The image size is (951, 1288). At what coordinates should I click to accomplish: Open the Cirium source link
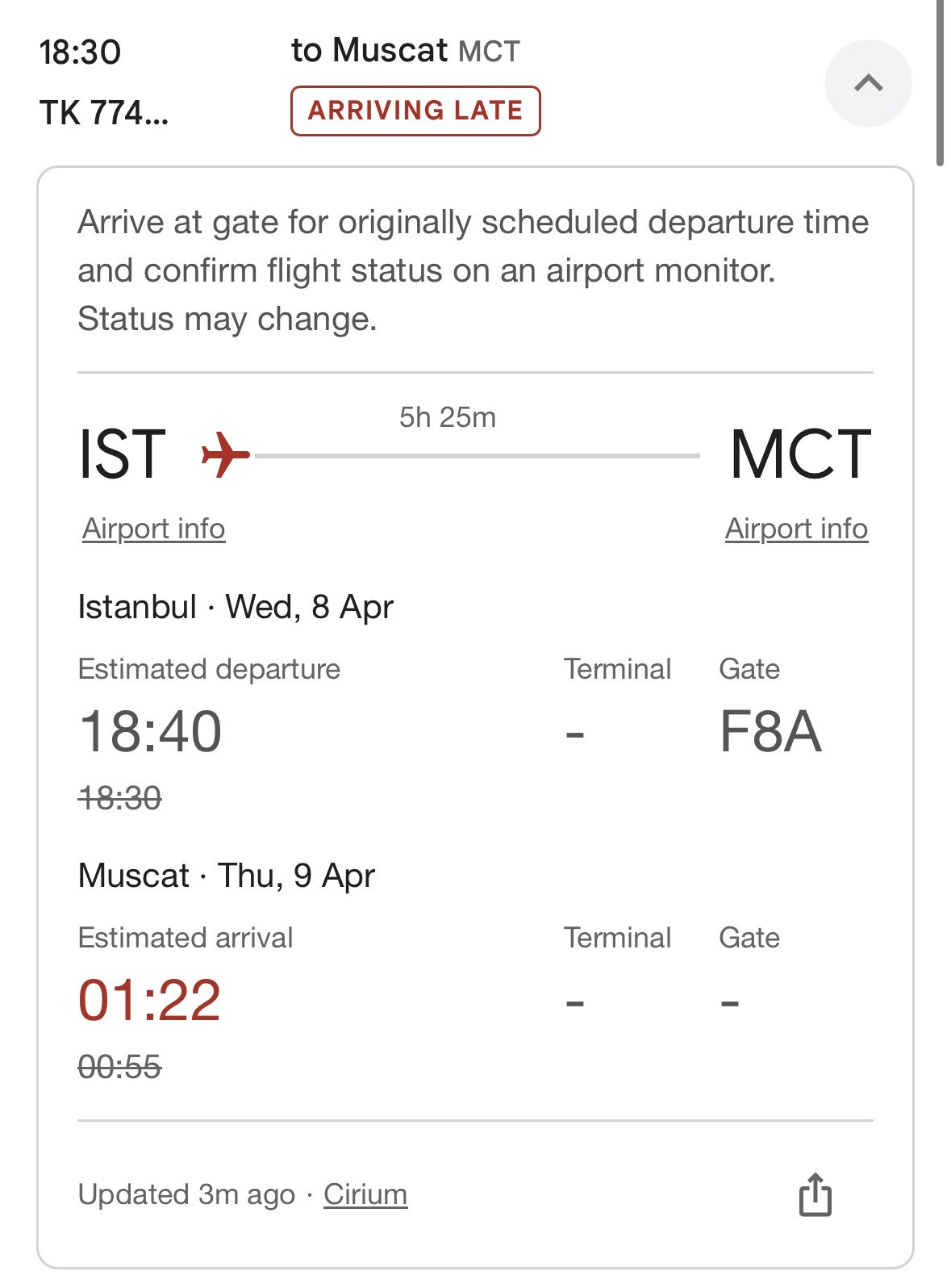tap(365, 1194)
